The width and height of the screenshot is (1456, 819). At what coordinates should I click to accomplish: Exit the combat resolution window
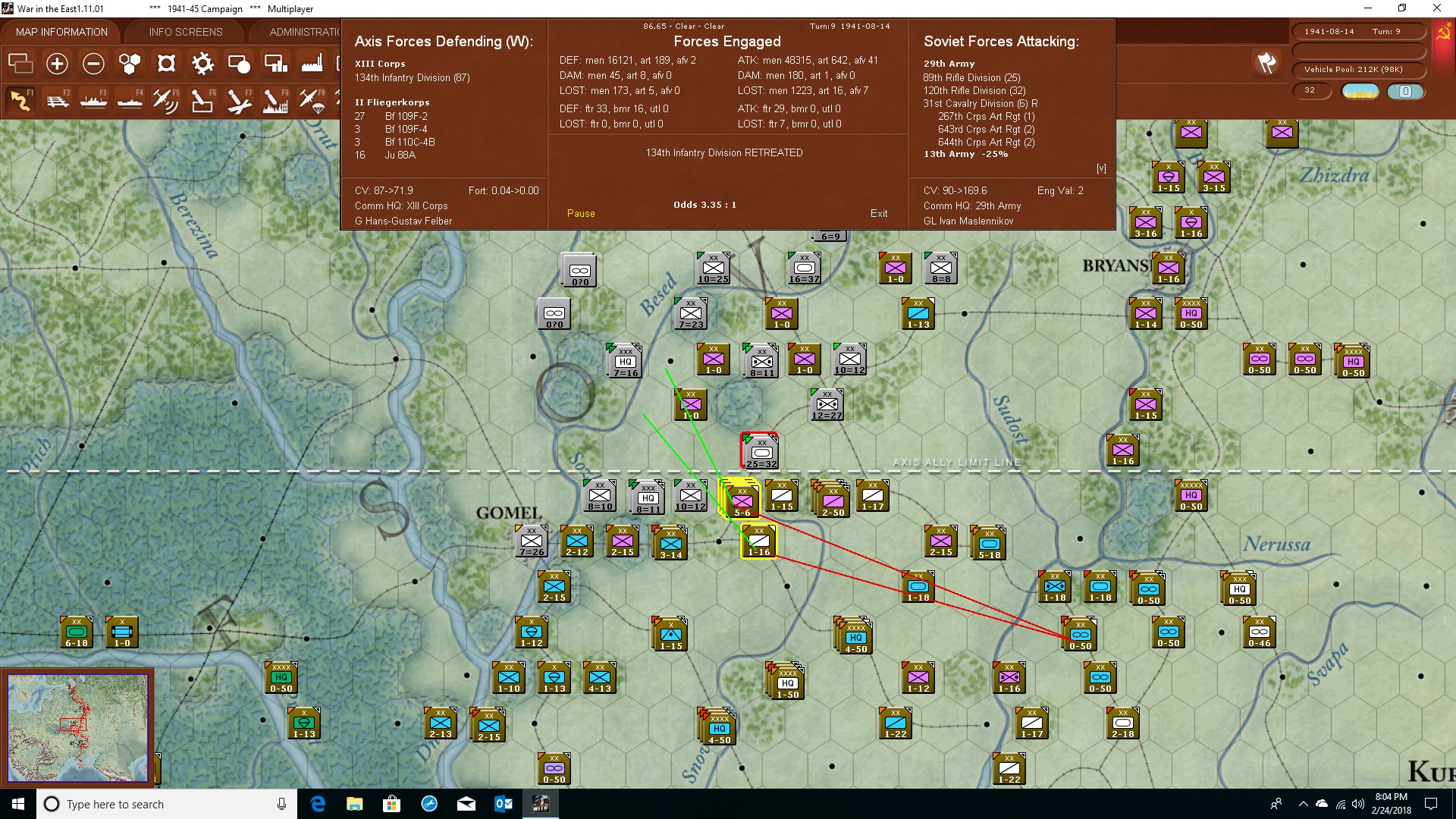[x=879, y=213]
